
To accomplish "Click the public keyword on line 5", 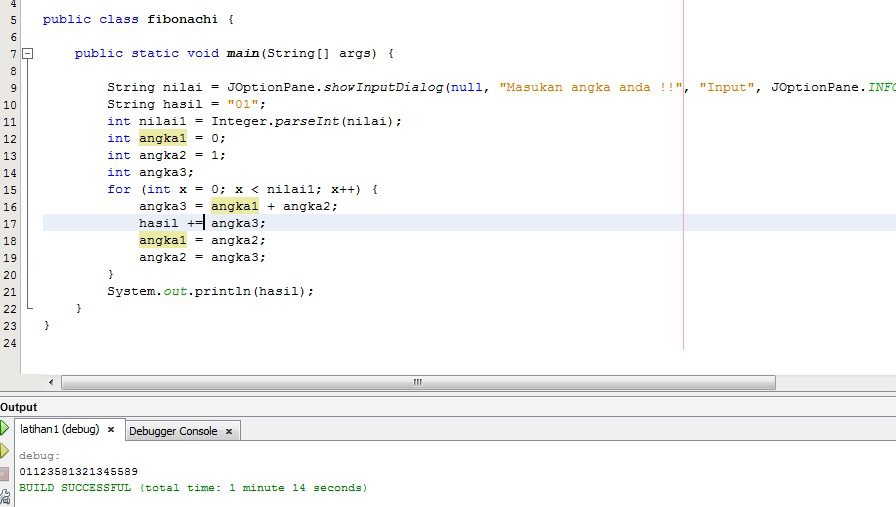I will coord(66,19).
